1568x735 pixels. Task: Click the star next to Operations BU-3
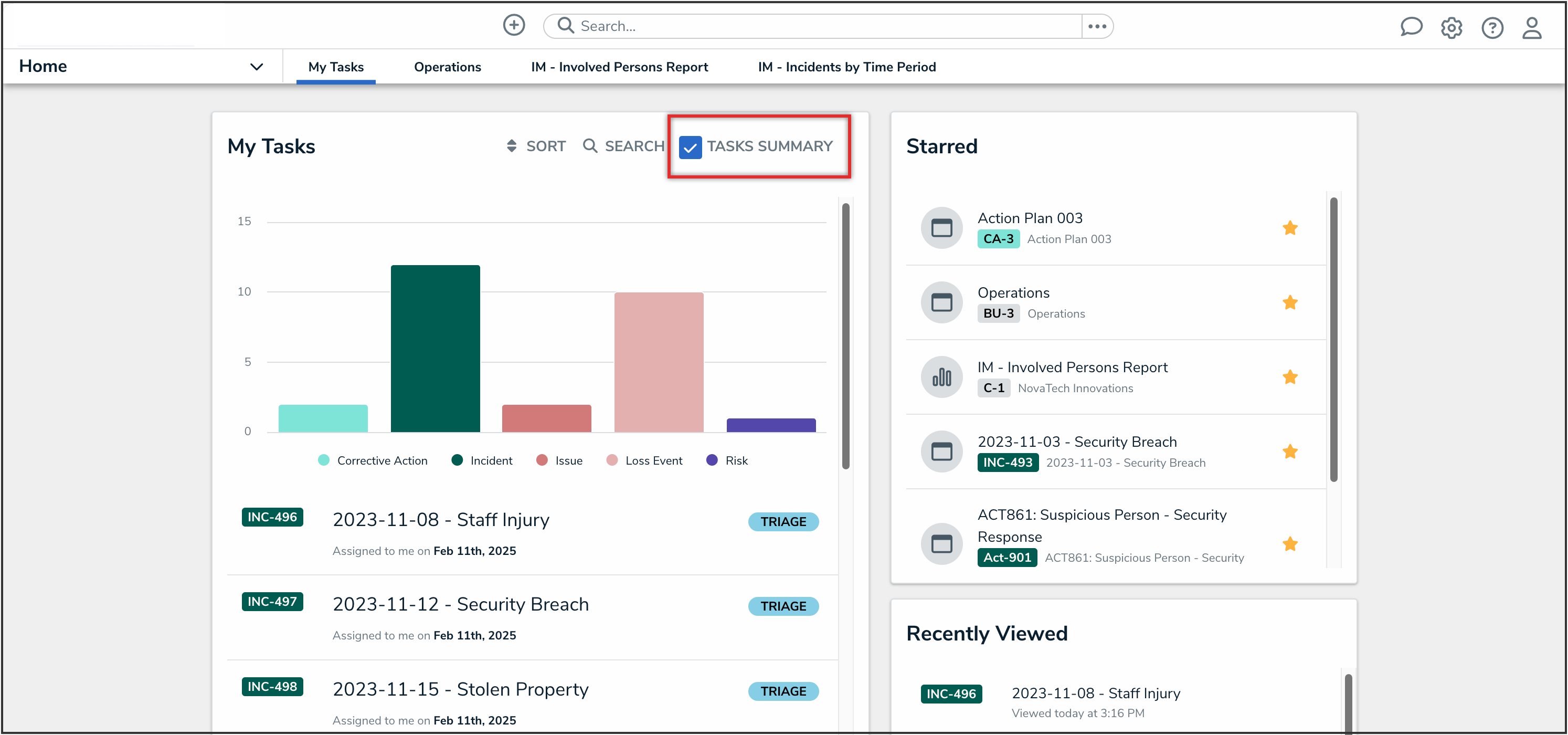click(x=1290, y=302)
